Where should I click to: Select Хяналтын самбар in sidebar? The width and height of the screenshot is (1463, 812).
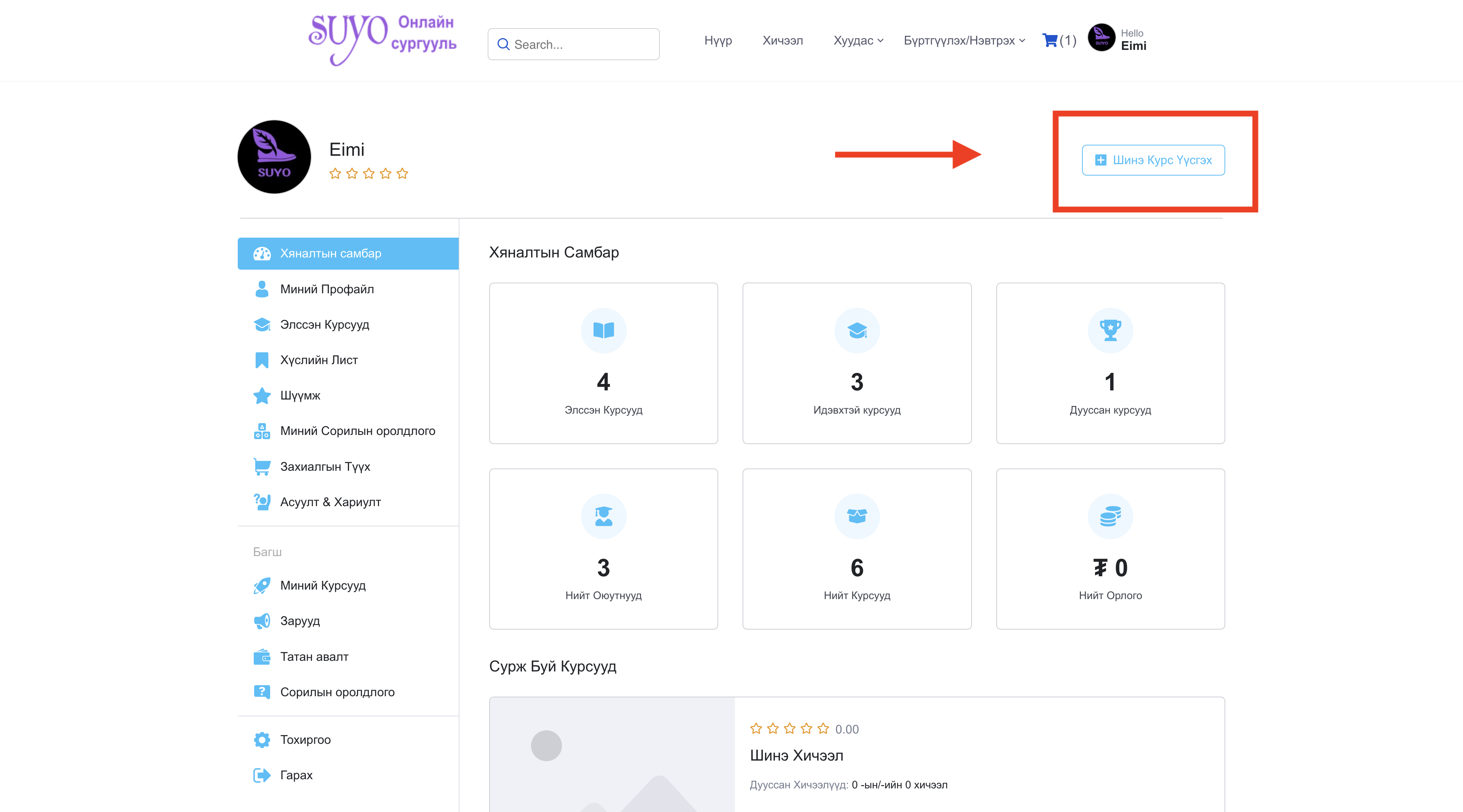coord(347,253)
